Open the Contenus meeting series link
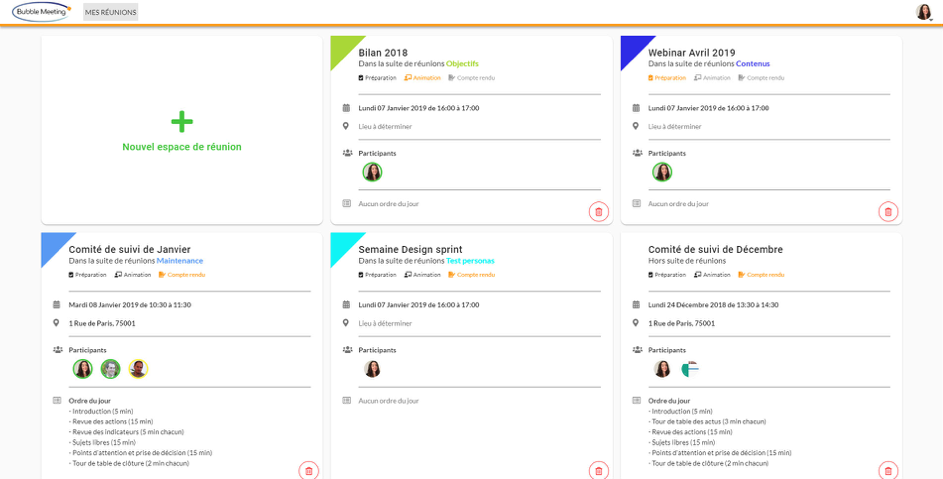Viewport: 943px width, 479px height. pyautogui.click(x=752, y=64)
